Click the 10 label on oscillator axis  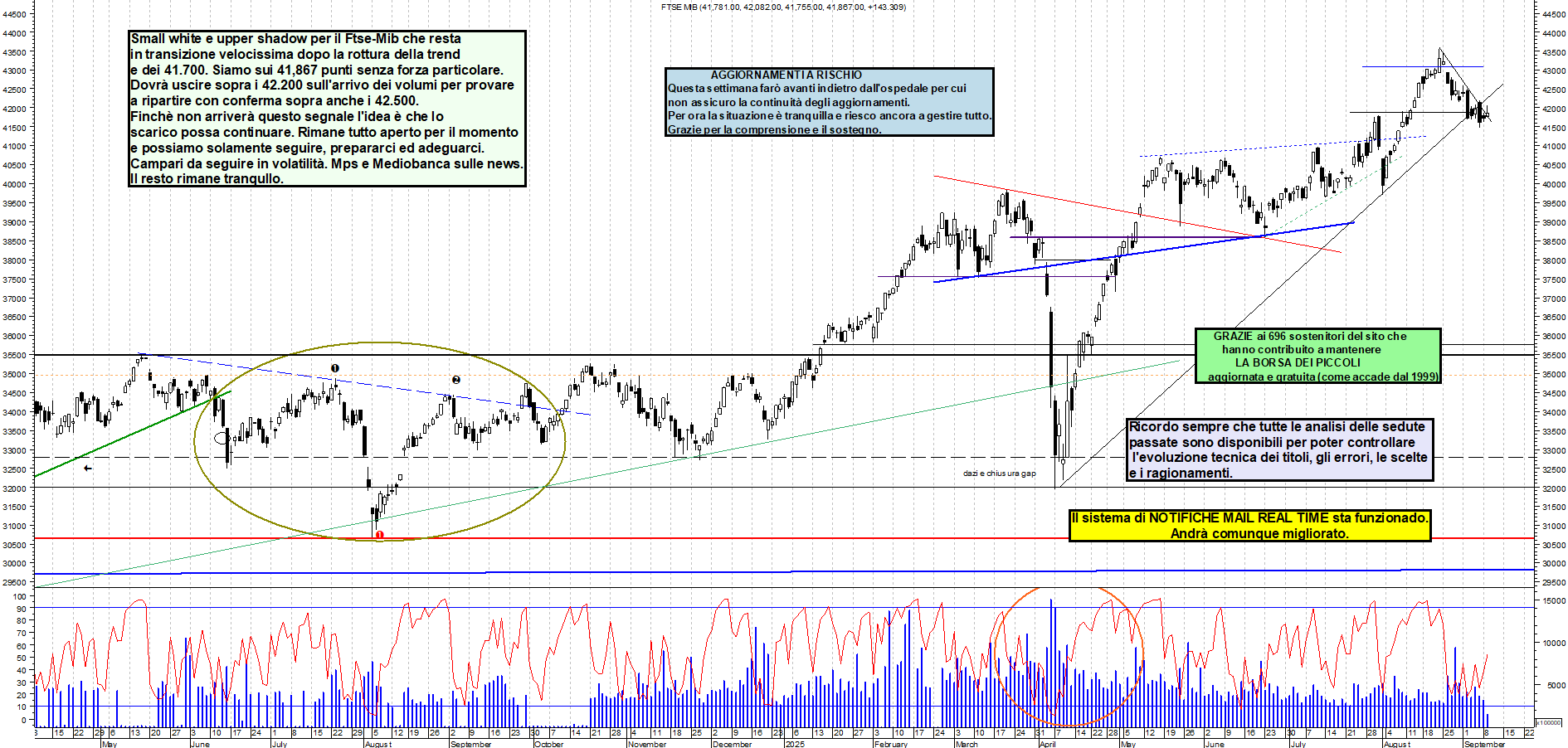click(x=22, y=707)
